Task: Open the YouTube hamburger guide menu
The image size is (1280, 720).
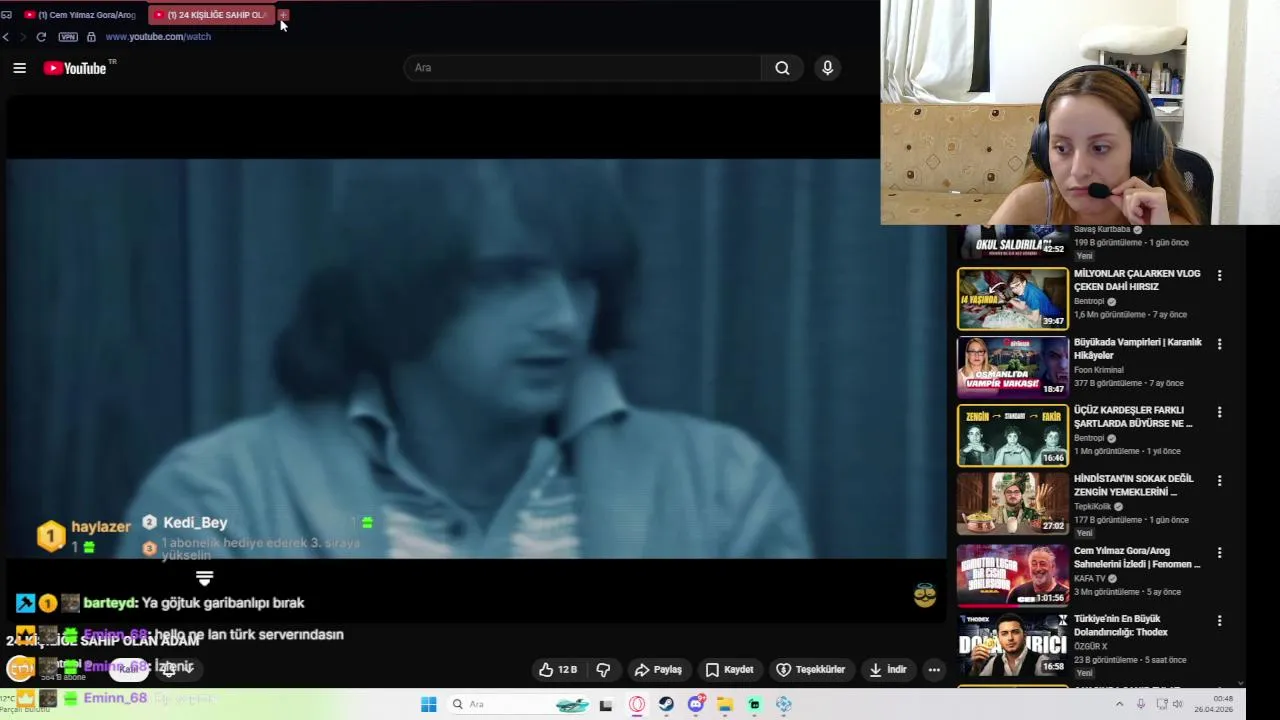Action: [x=19, y=68]
